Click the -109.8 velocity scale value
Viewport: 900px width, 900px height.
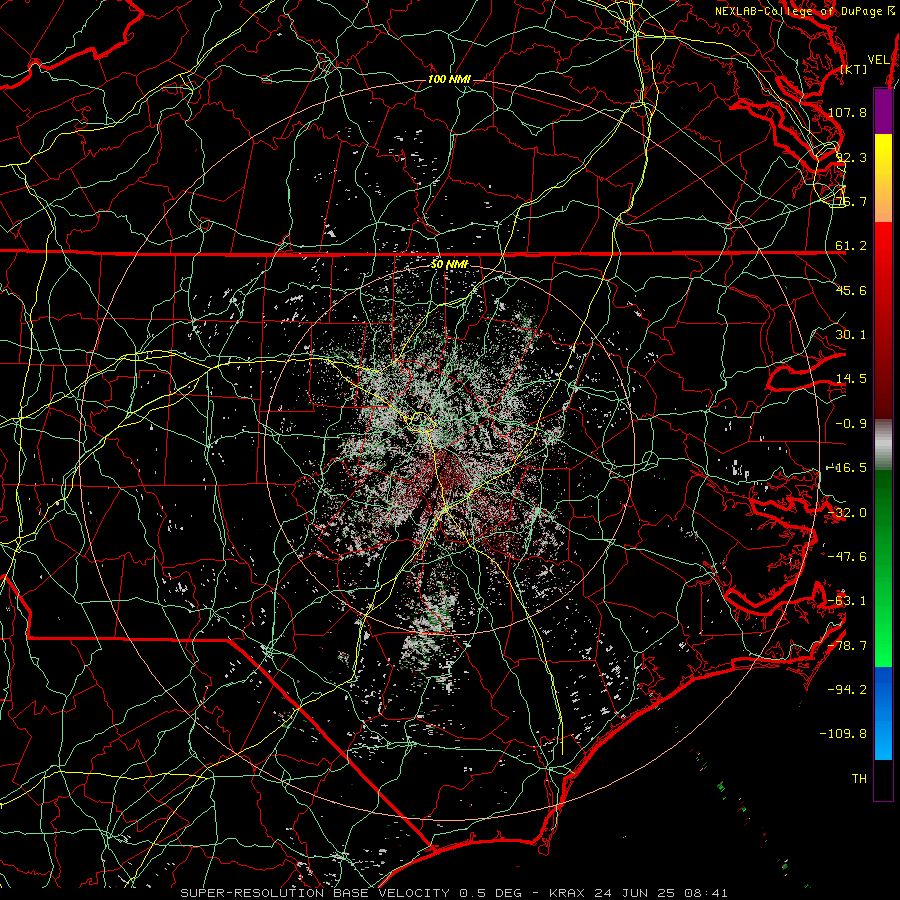tap(844, 734)
